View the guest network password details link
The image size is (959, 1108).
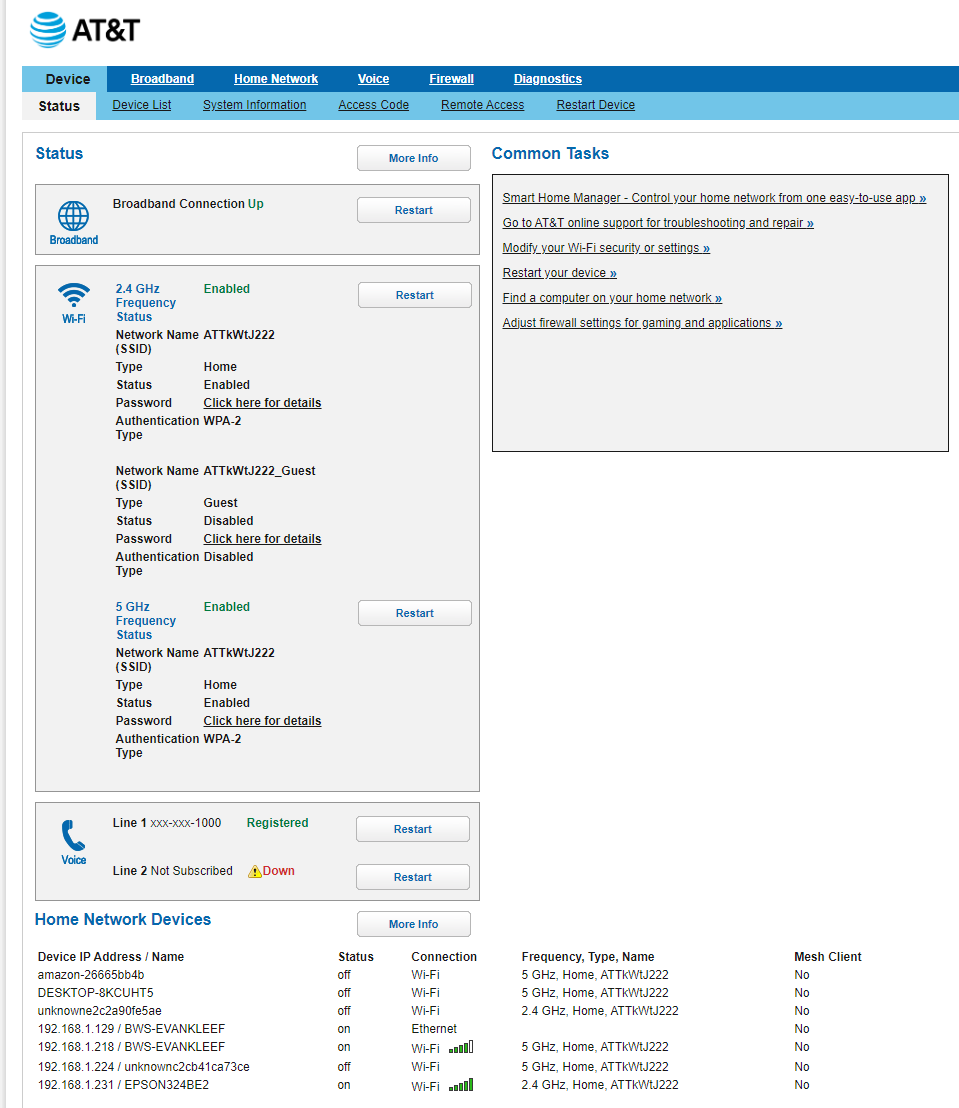pos(262,539)
